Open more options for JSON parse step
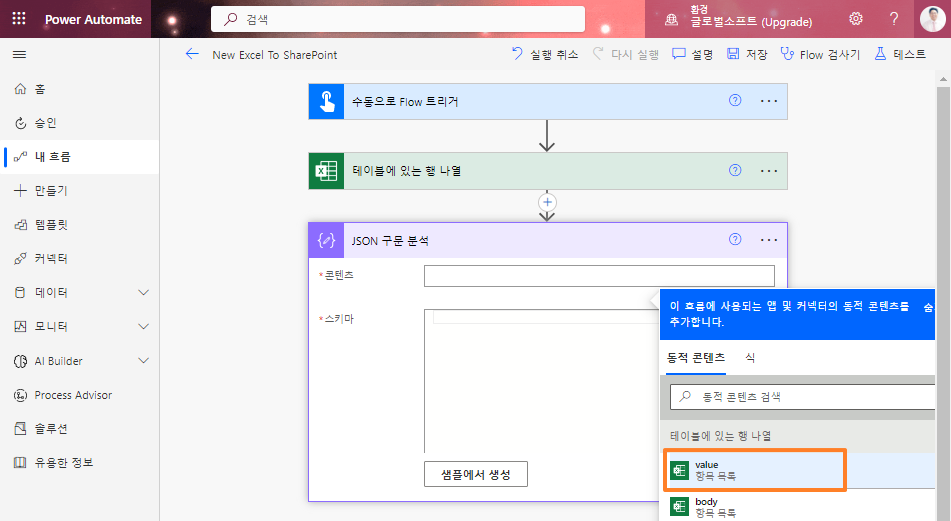 (x=769, y=240)
